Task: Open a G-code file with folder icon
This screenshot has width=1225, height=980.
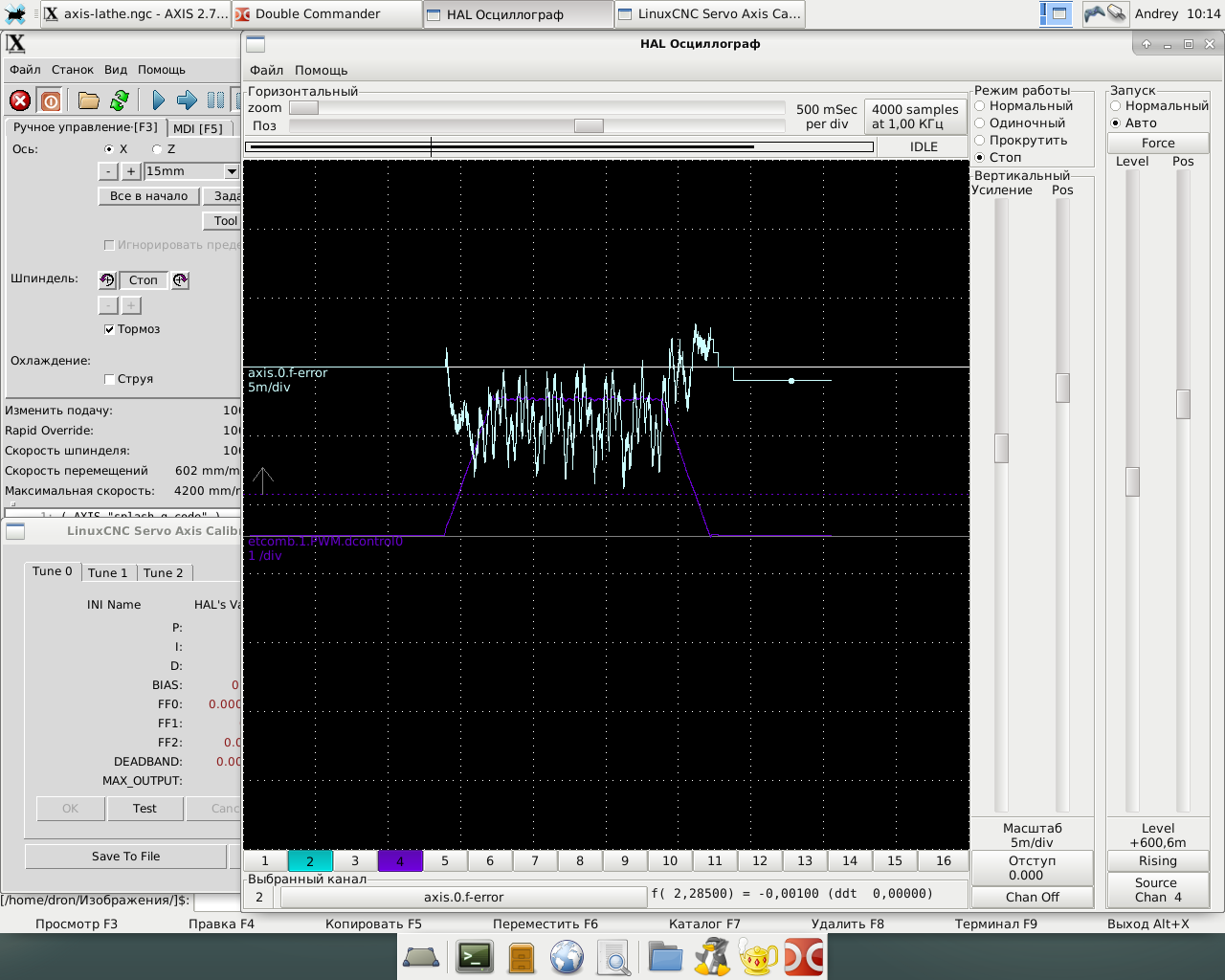Action: (x=89, y=100)
